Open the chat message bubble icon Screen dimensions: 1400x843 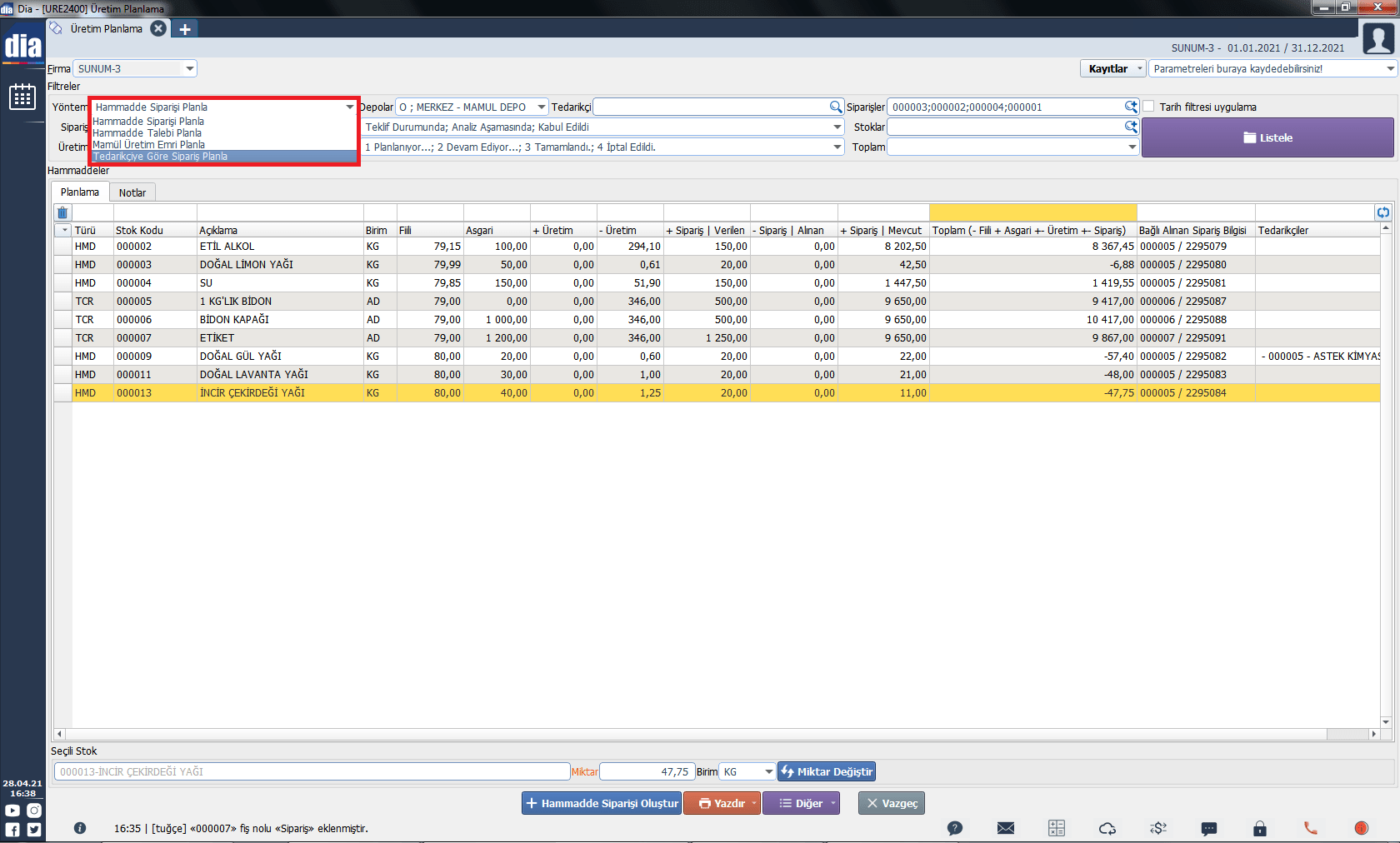click(1209, 828)
